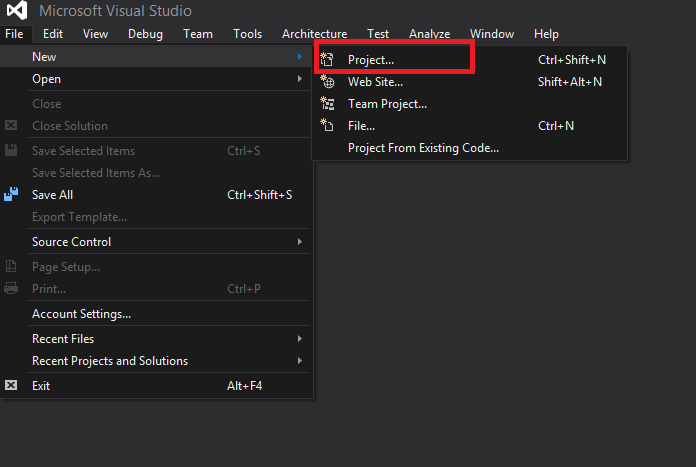Click the Shift+Alt+N shortcut text
The height and width of the screenshot is (467, 696).
point(570,82)
